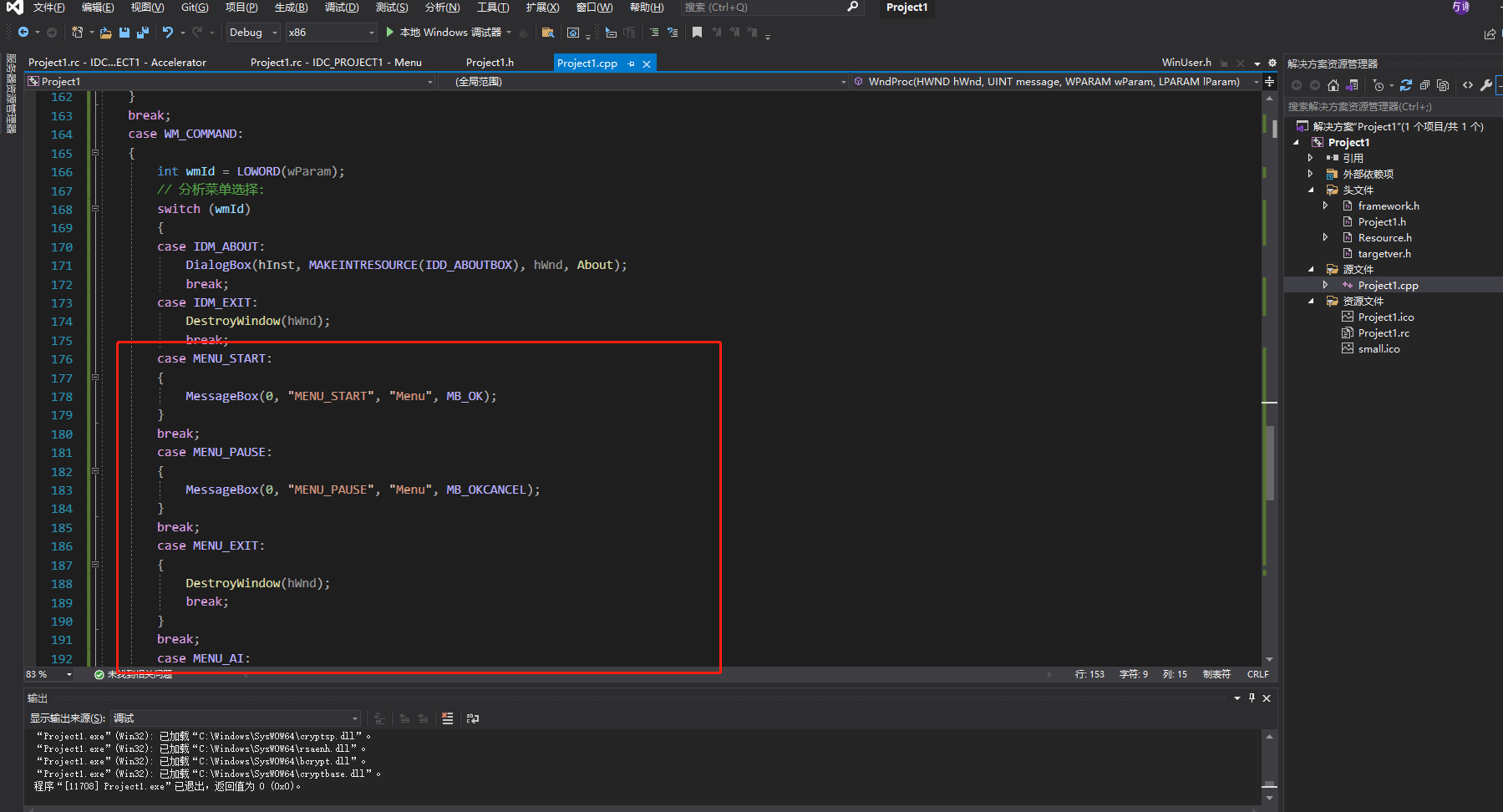Screen dimensions: 1503x812
Task: Open the 编辑(E) menu
Action: click(x=98, y=8)
